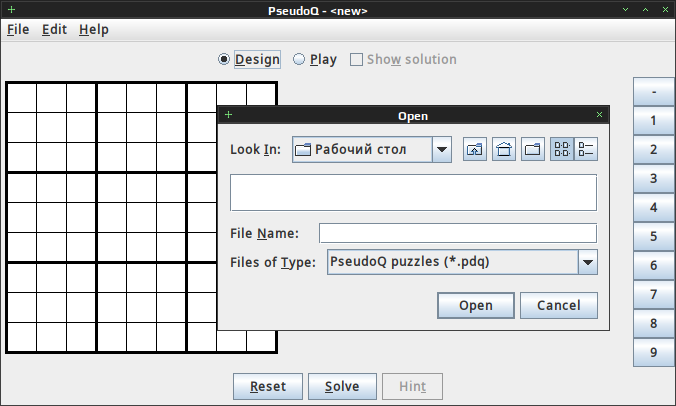Screen dimensions: 676x406
Task: Open the Edit menu
Action: [x=54, y=30]
